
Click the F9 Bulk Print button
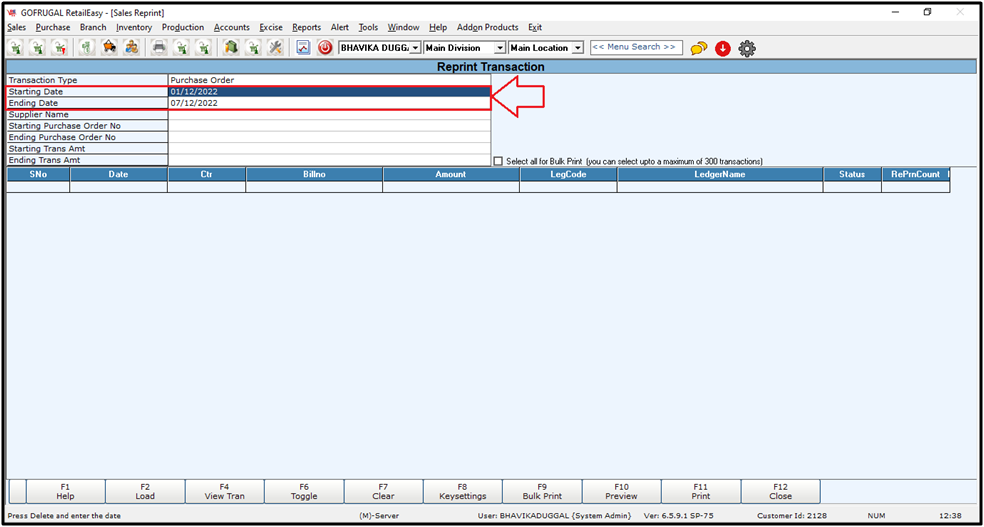[x=542, y=491]
